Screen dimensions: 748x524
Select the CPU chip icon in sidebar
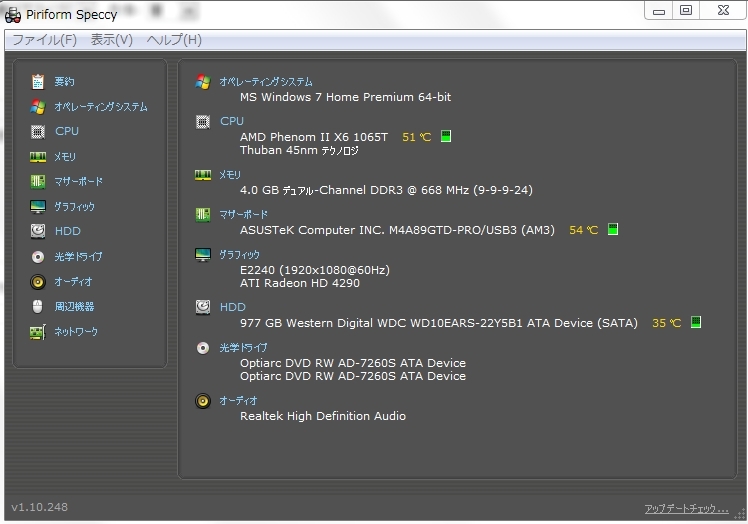click(x=38, y=131)
